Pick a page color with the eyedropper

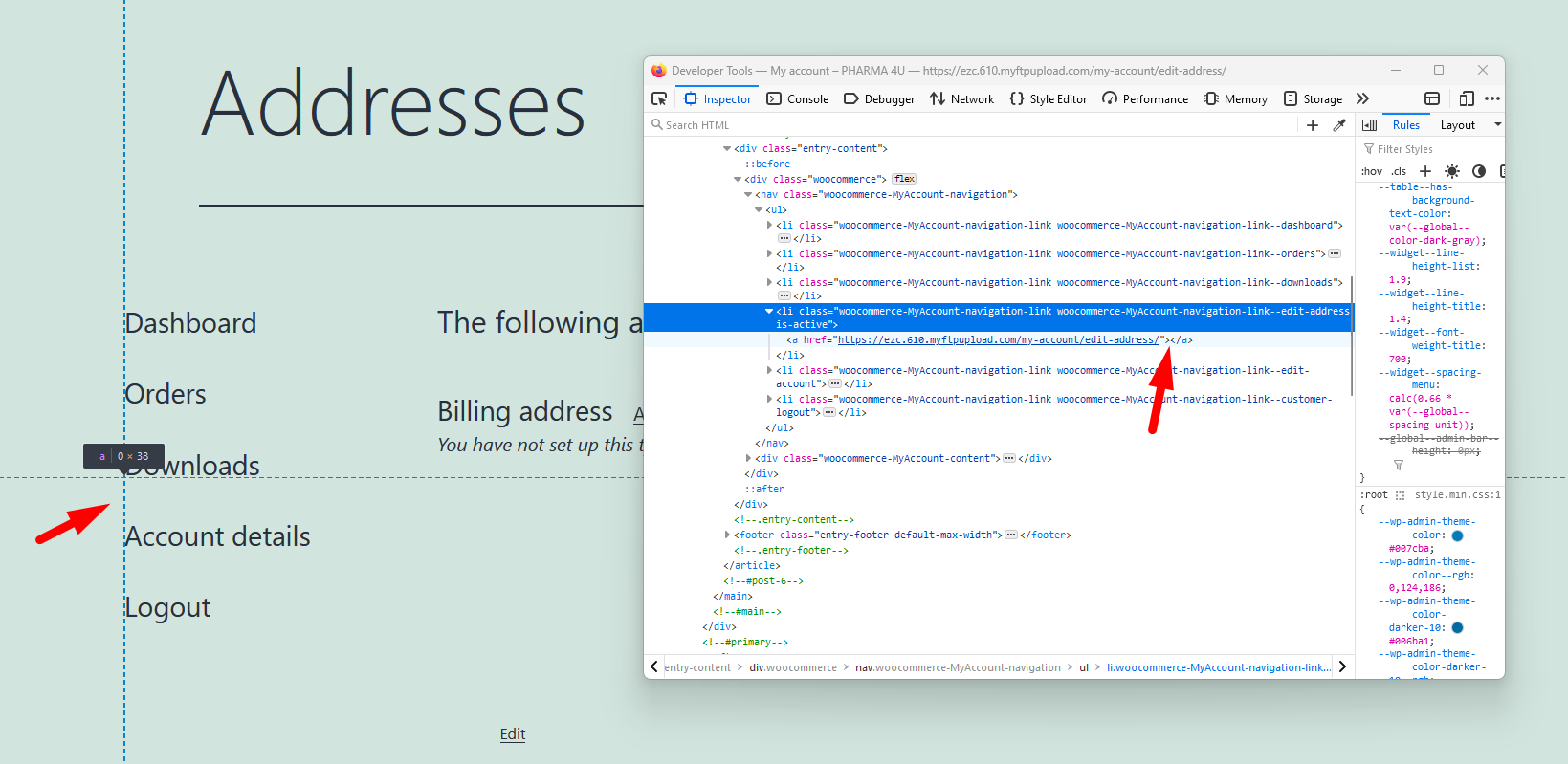click(x=1339, y=125)
